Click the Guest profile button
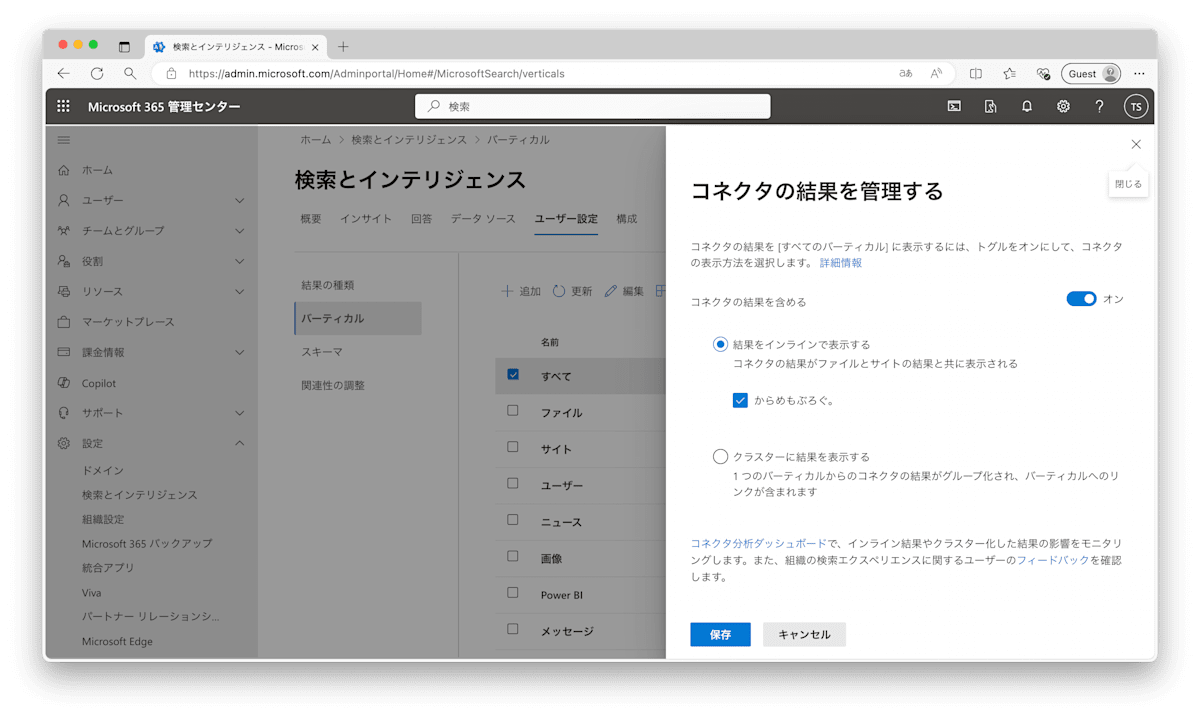The width and height of the screenshot is (1200, 718). pos(1091,73)
